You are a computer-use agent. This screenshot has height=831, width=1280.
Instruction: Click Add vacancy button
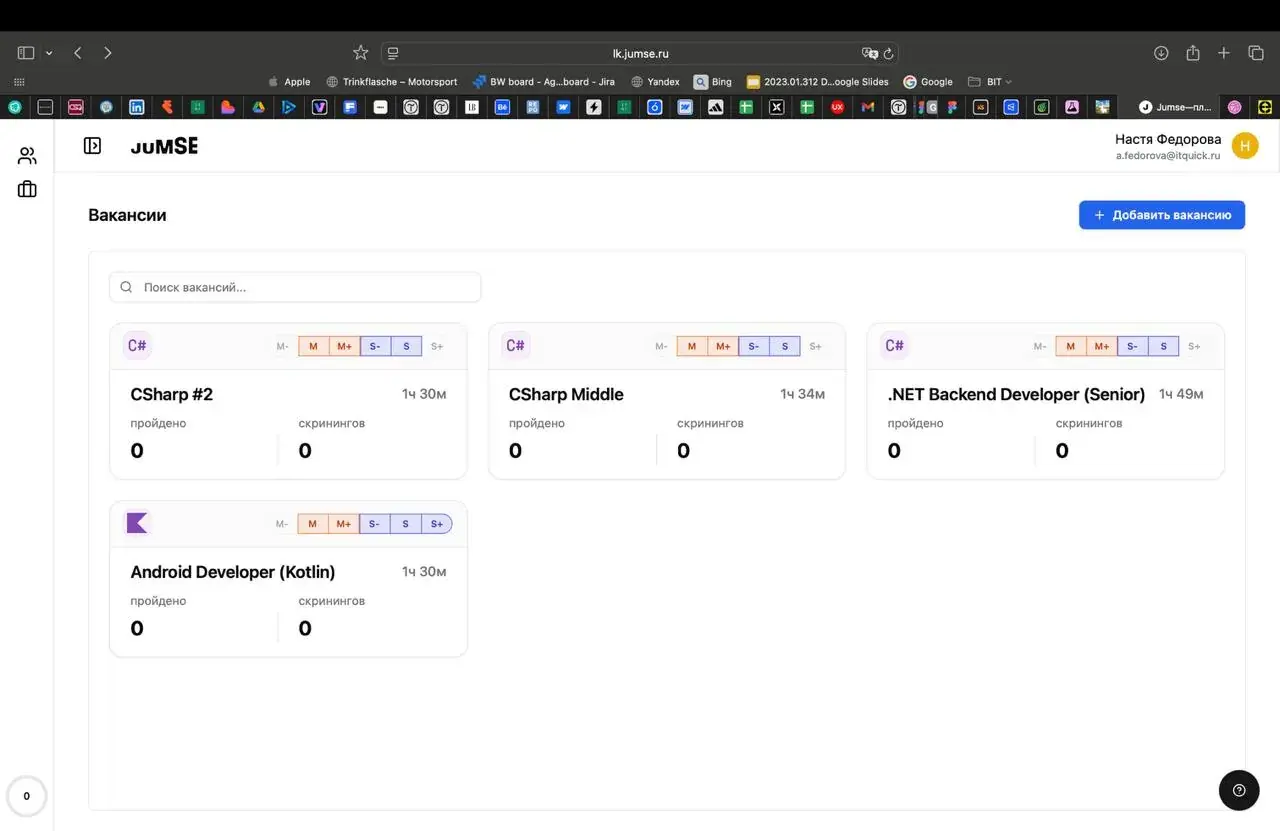pos(1162,215)
